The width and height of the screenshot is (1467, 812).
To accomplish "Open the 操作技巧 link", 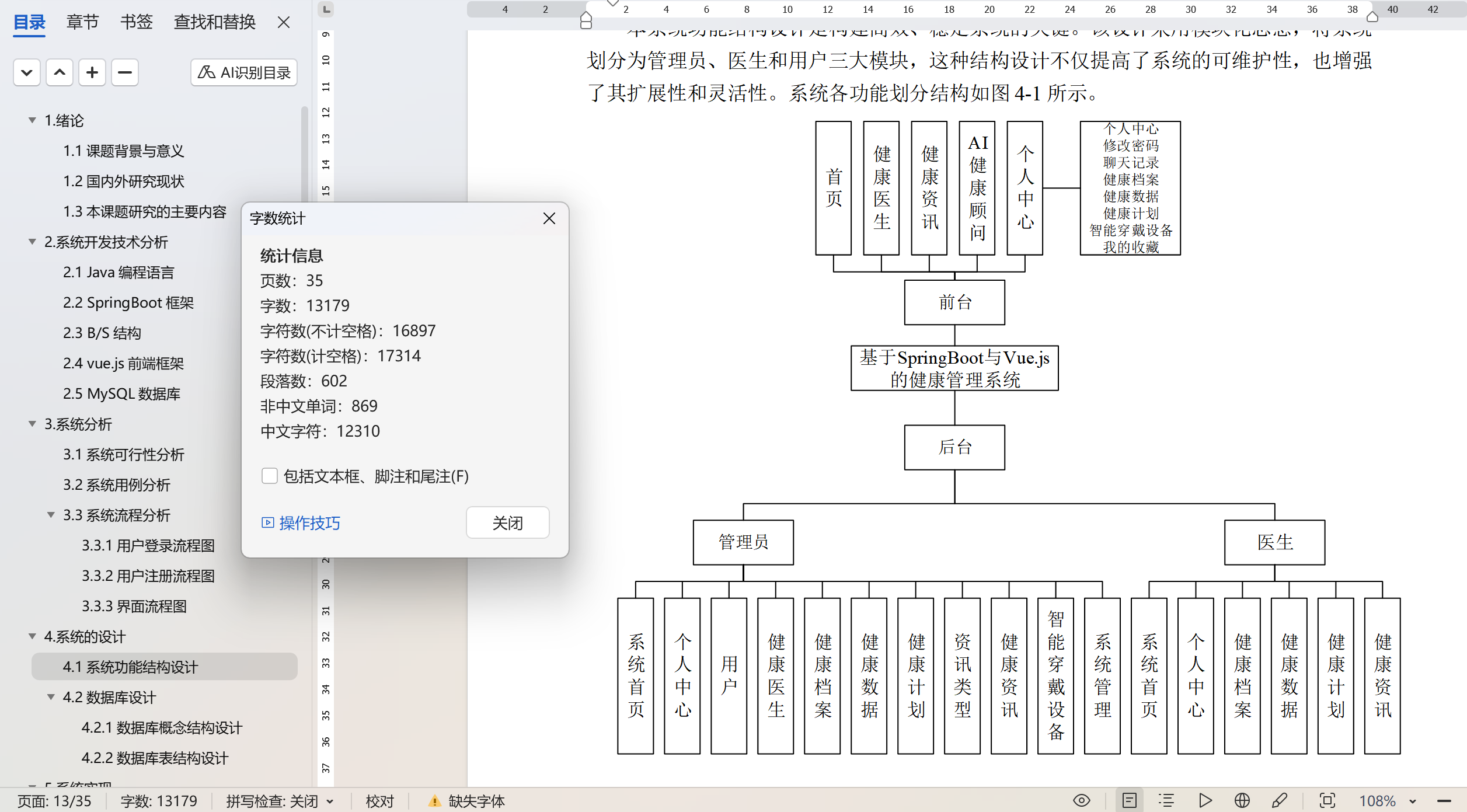I will point(308,522).
